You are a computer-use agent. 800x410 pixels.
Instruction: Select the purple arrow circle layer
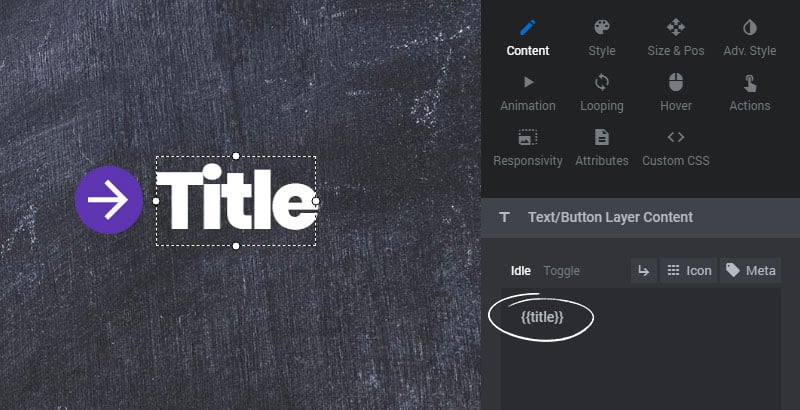109,200
